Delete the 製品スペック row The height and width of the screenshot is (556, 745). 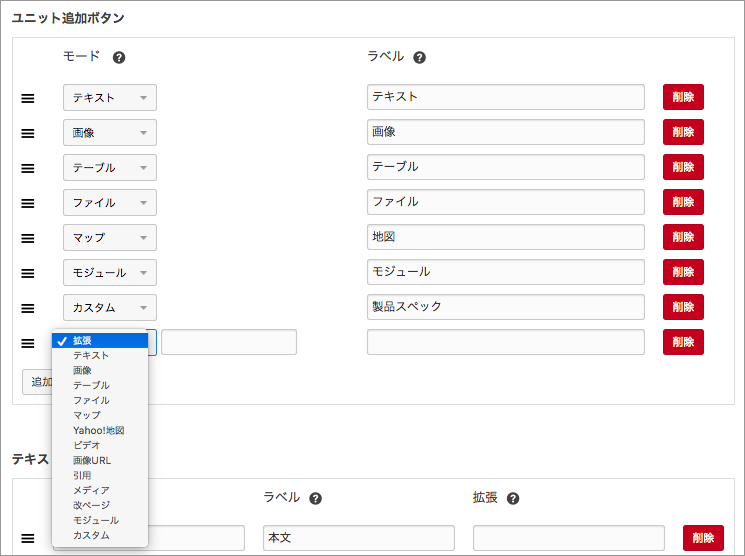683,307
